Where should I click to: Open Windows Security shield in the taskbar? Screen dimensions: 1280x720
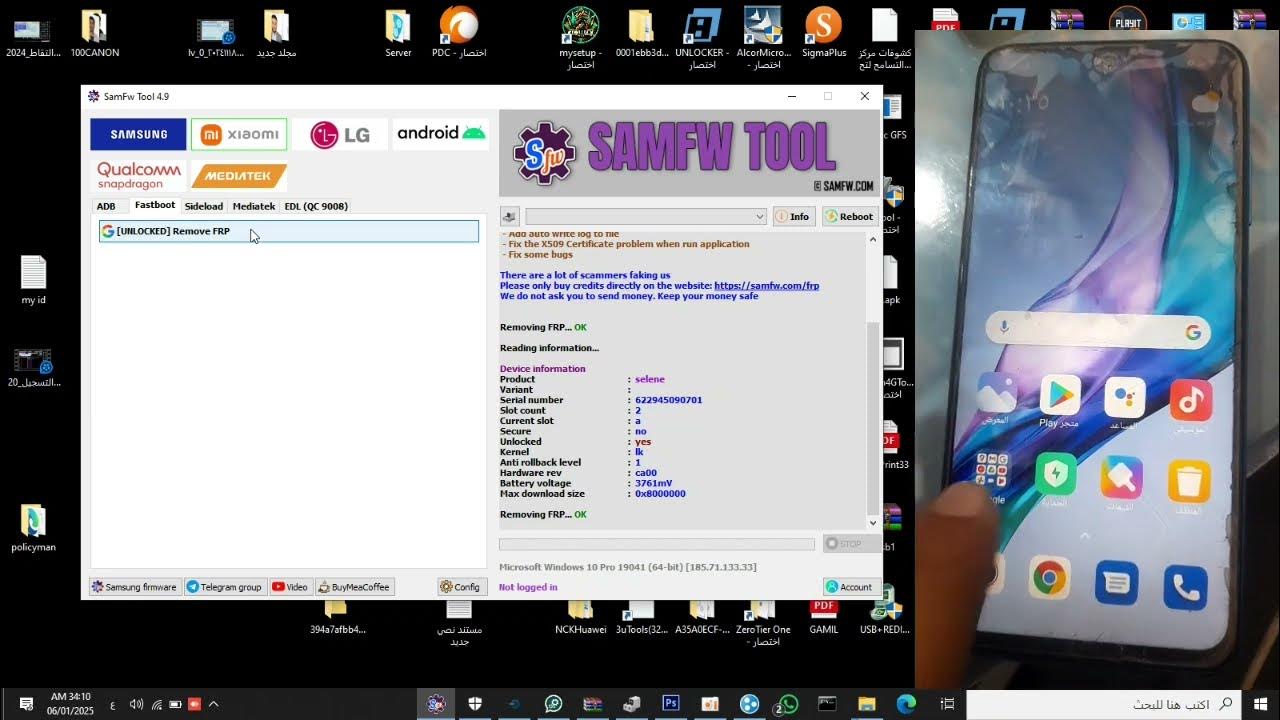click(475, 704)
